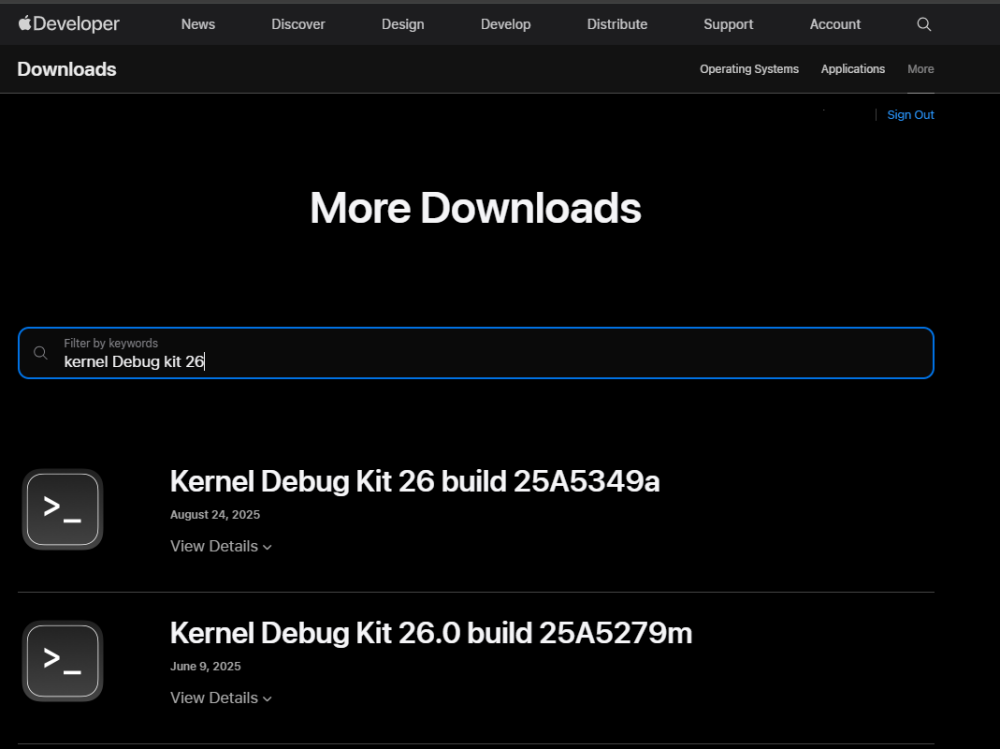Image resolution: width=1000 pixels, height=749 pixels.
Task: Click the Kernel Debug Kit 26 build 25A5349a title
Action: click(415, 481)
